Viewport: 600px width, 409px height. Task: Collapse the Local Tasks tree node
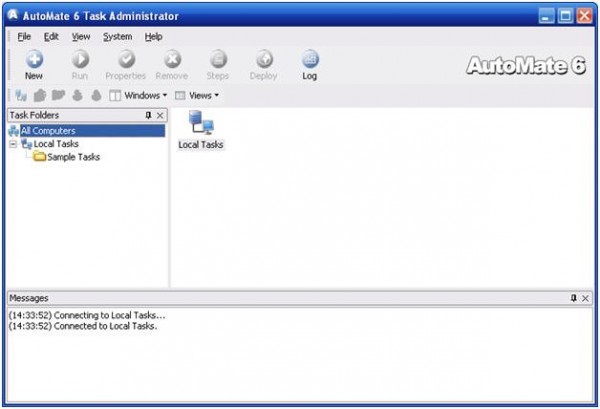point(13,144)
